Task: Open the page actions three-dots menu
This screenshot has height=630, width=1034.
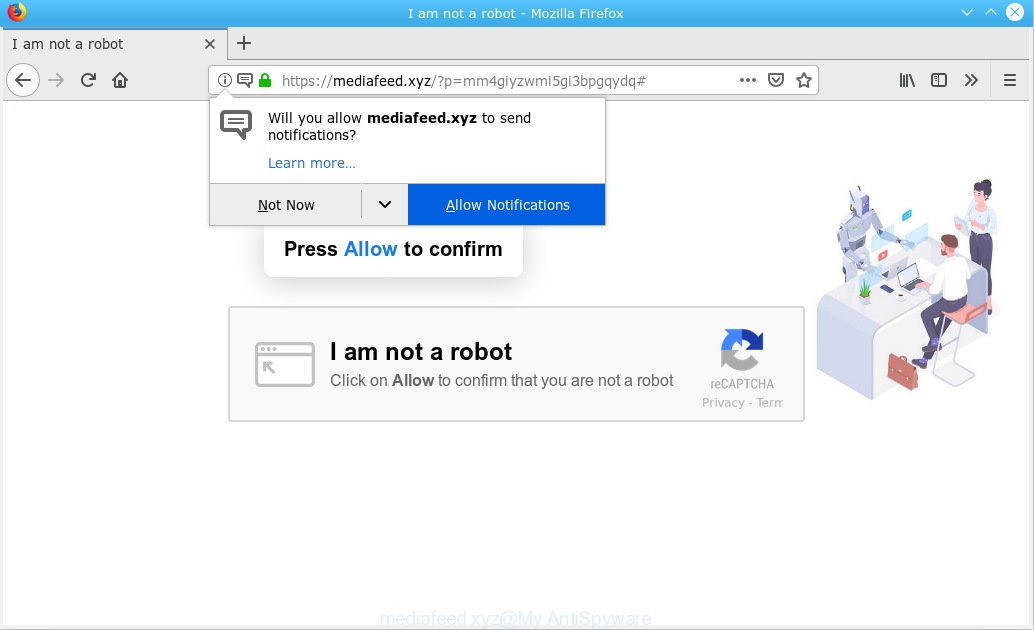Action: [x=748, y=80]
